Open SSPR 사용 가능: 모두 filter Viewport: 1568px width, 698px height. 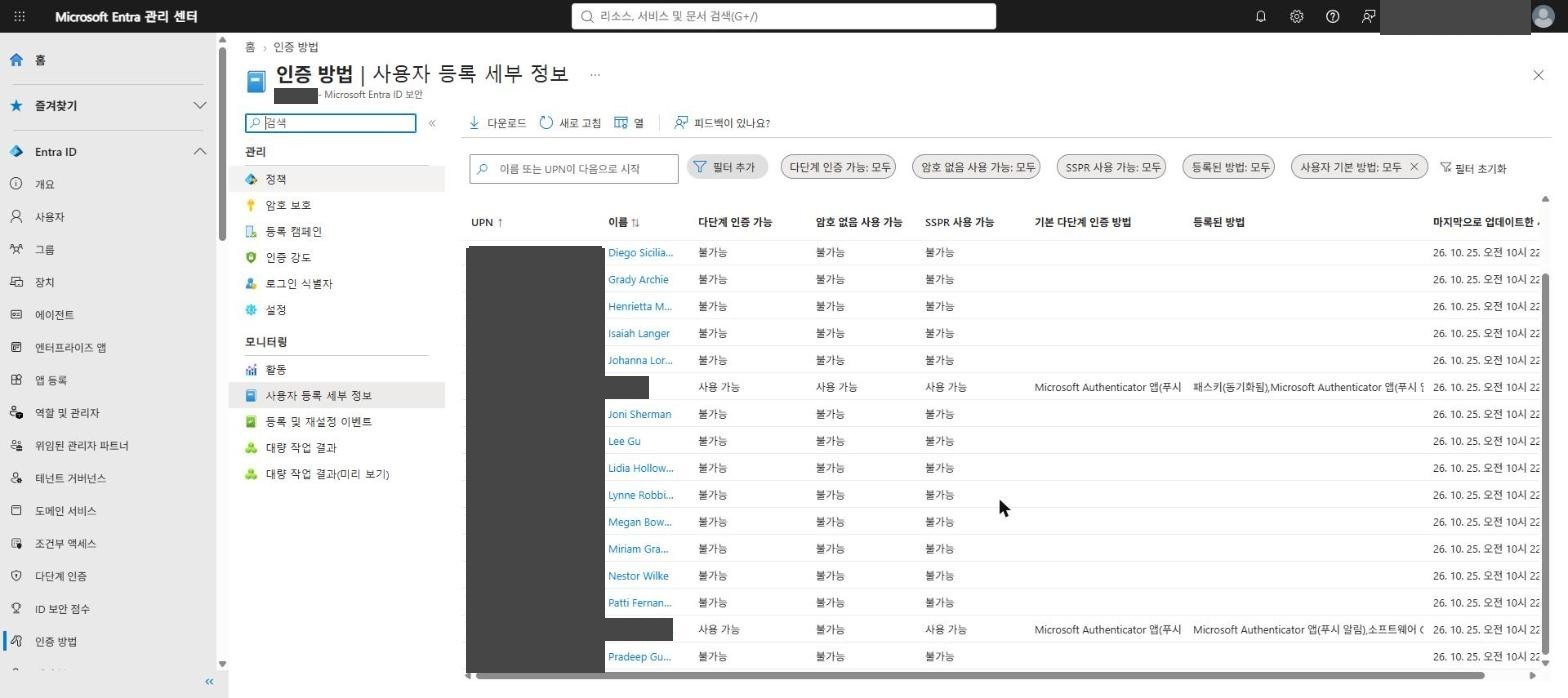pos(1111,167)
